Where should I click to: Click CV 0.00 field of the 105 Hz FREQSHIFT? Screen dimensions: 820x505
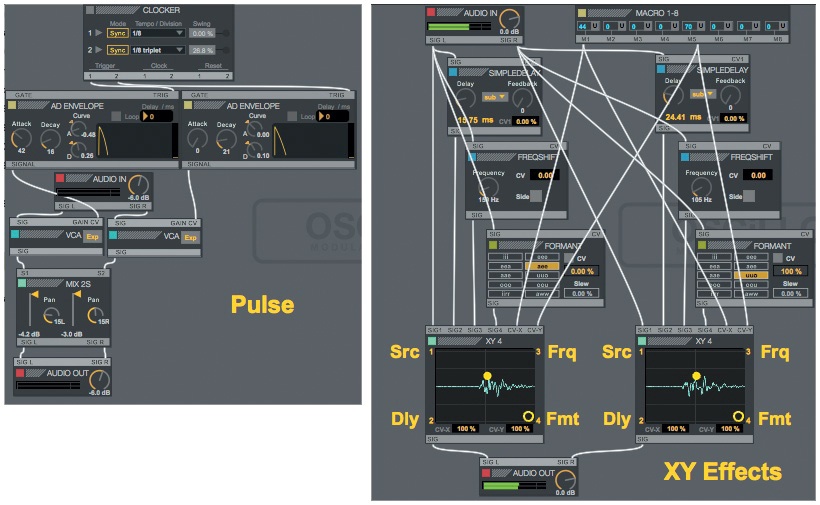pyautogui.click(x=758, y=176)
